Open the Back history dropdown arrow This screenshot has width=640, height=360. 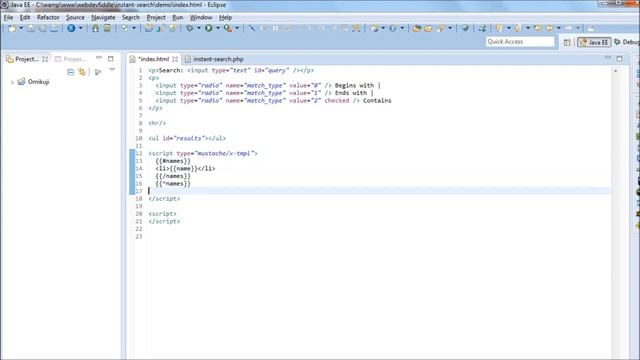point(559,28)
